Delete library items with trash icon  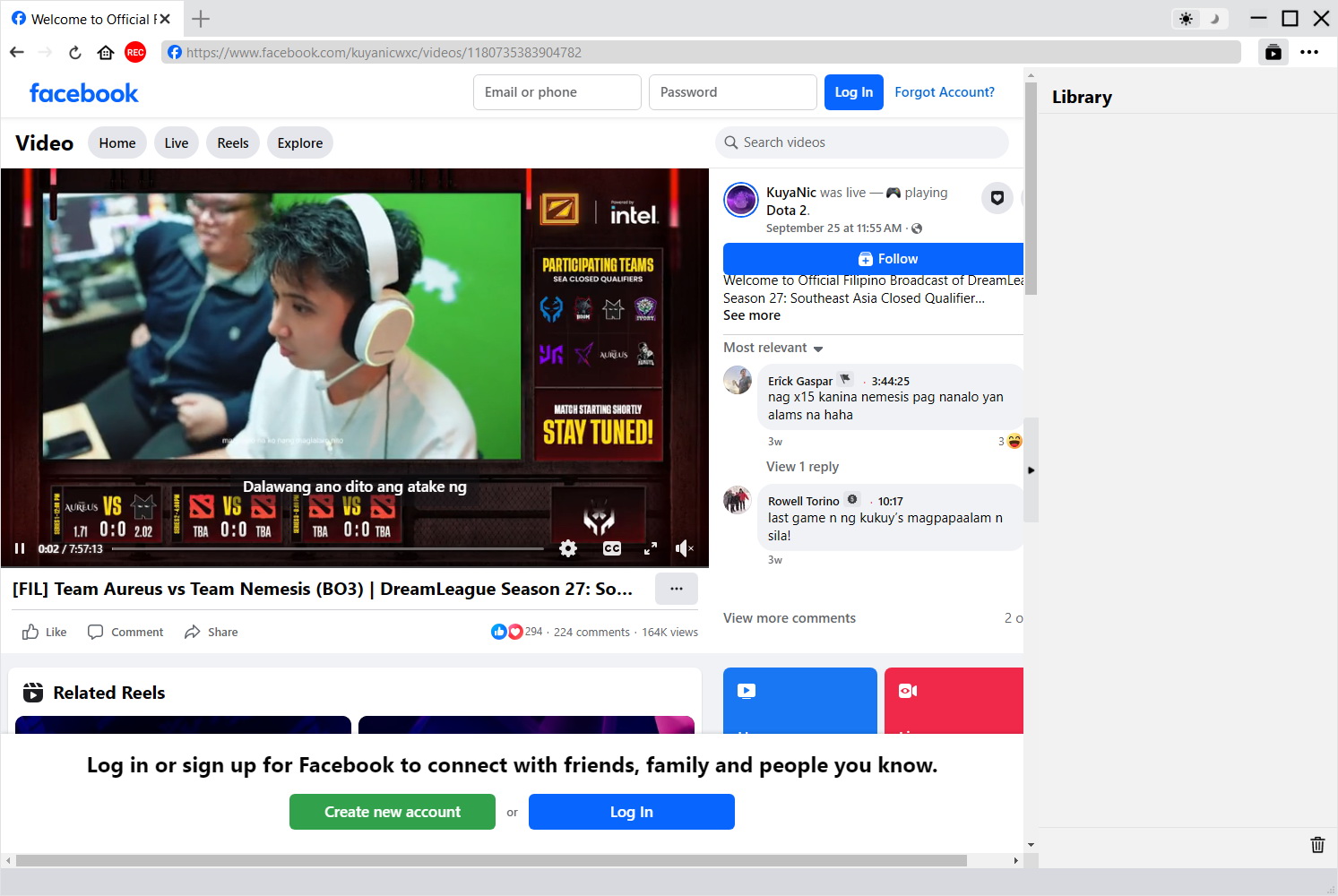pos(1317,845)
